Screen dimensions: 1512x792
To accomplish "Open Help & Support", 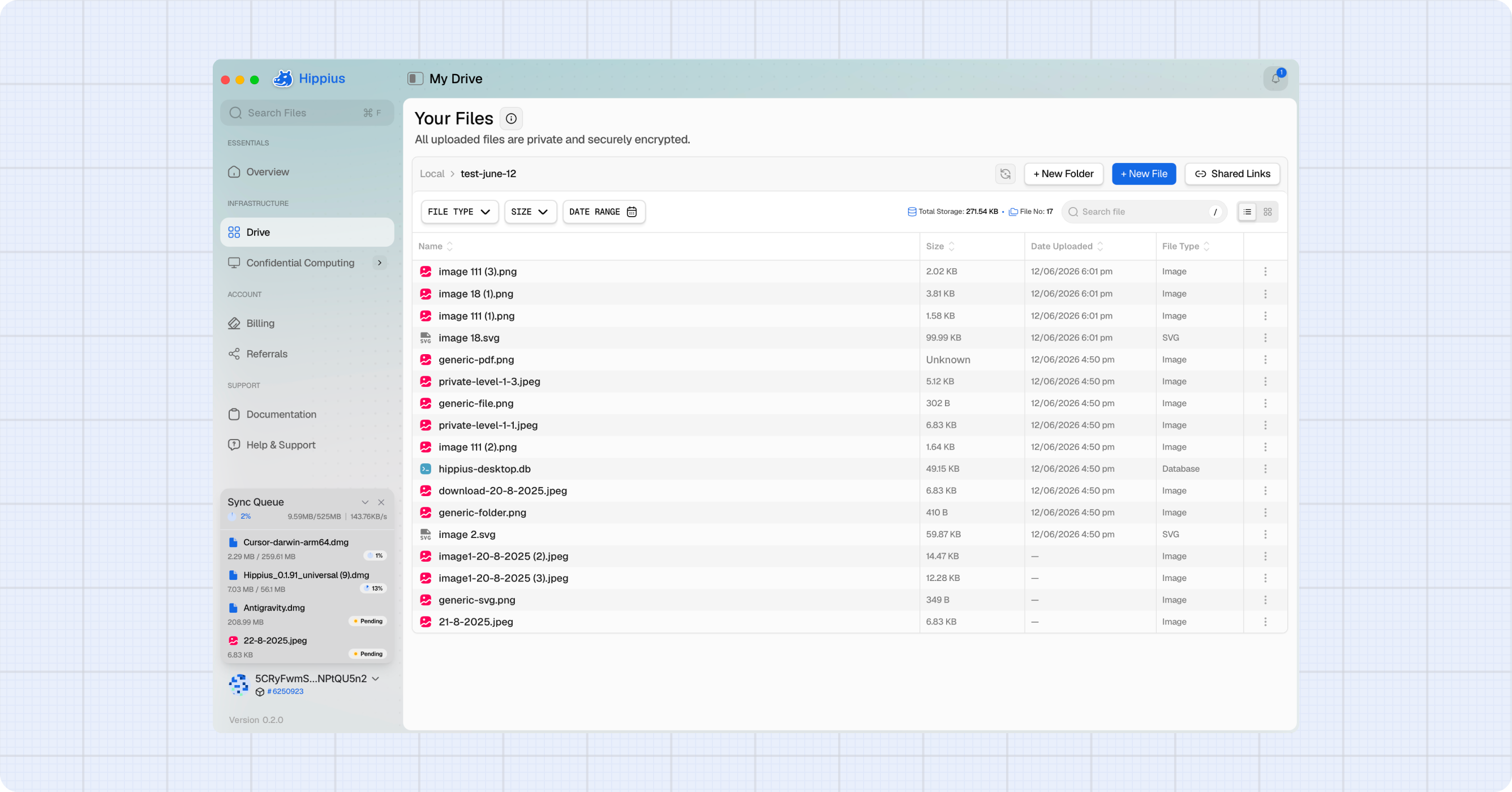I will pos(307,445).
